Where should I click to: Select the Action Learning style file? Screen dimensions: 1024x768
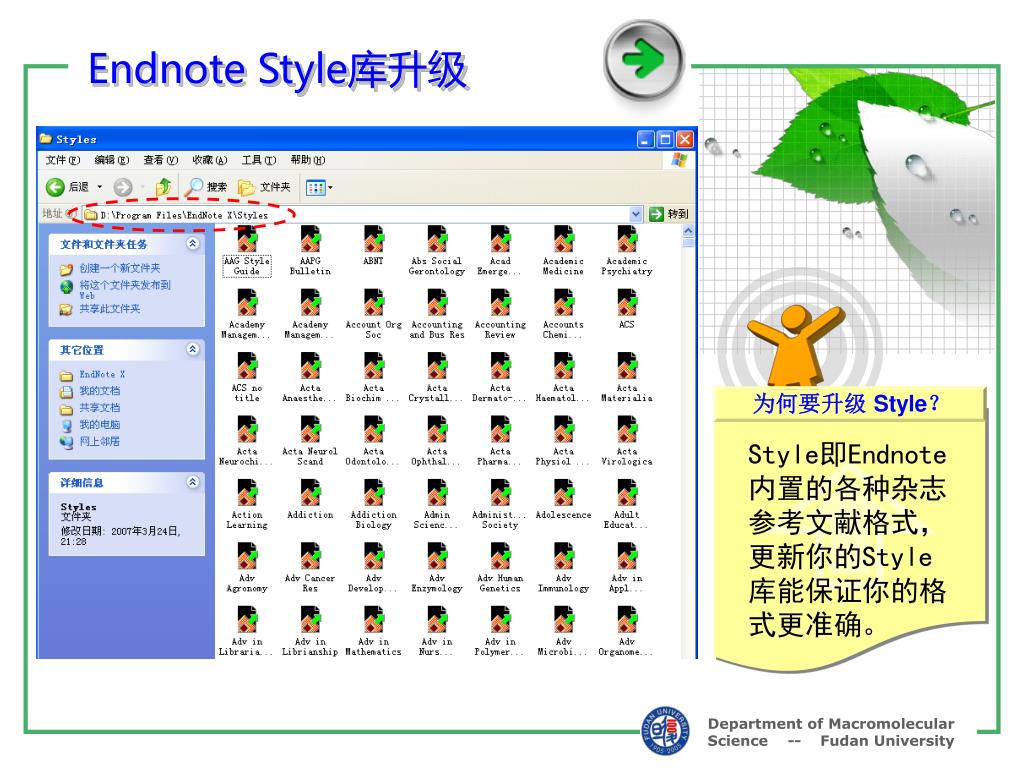click(247, 505)
